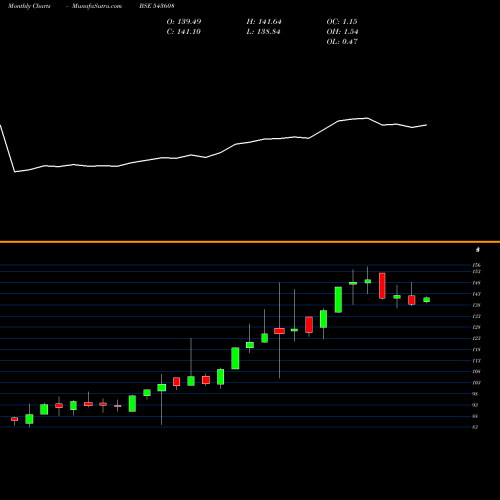Screen dimensions: 500x500
Task: Select the "BSE 543698" symbol label
Action: click(x=157, y=6)
